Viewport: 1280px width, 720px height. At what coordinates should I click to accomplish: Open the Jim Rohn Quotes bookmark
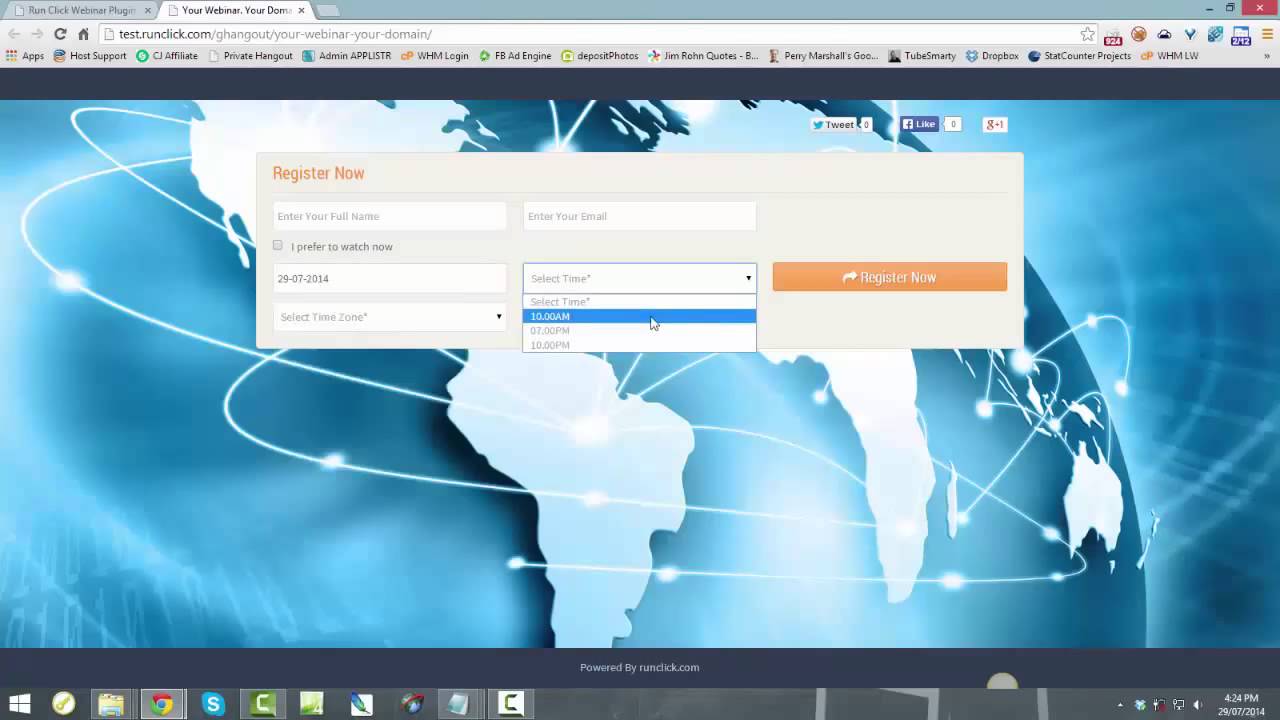(703, 56)
